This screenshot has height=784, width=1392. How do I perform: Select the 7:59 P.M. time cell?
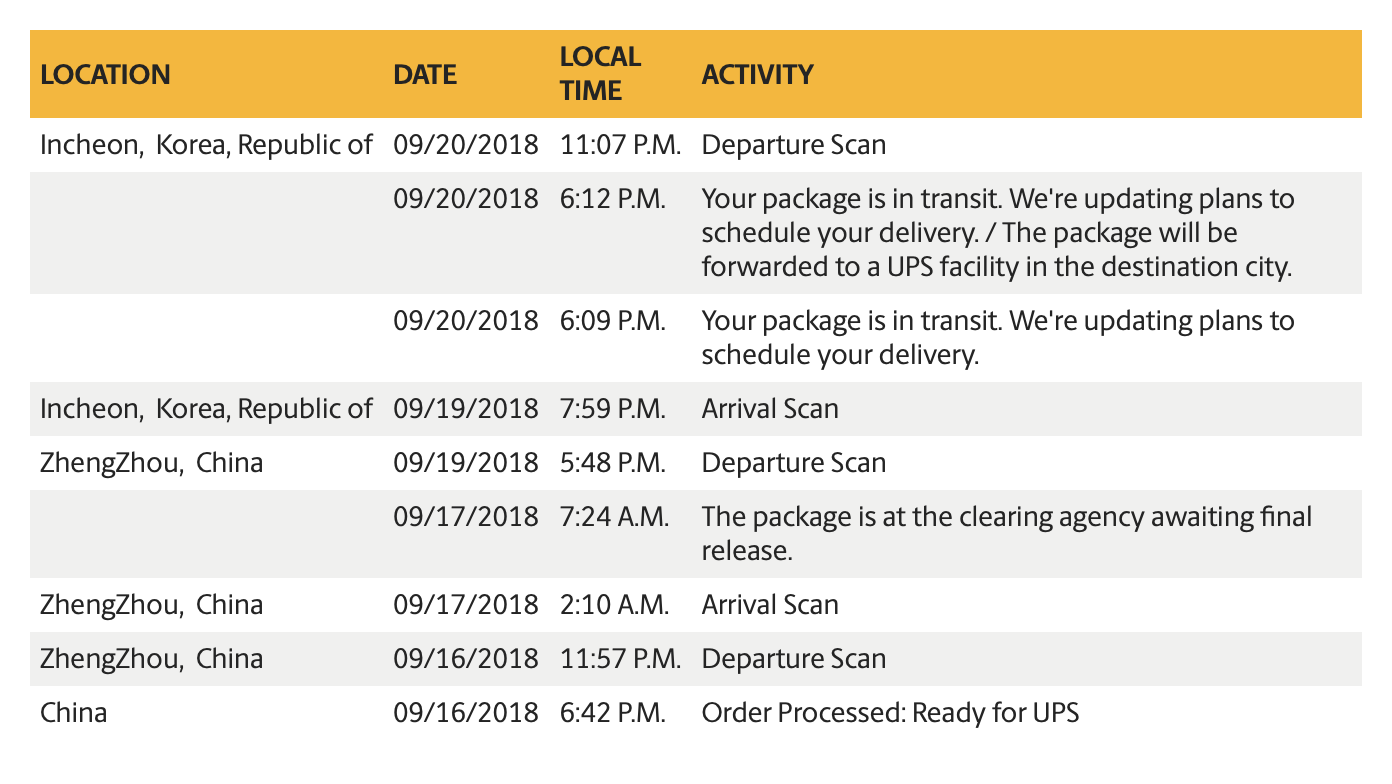[612, 409]
